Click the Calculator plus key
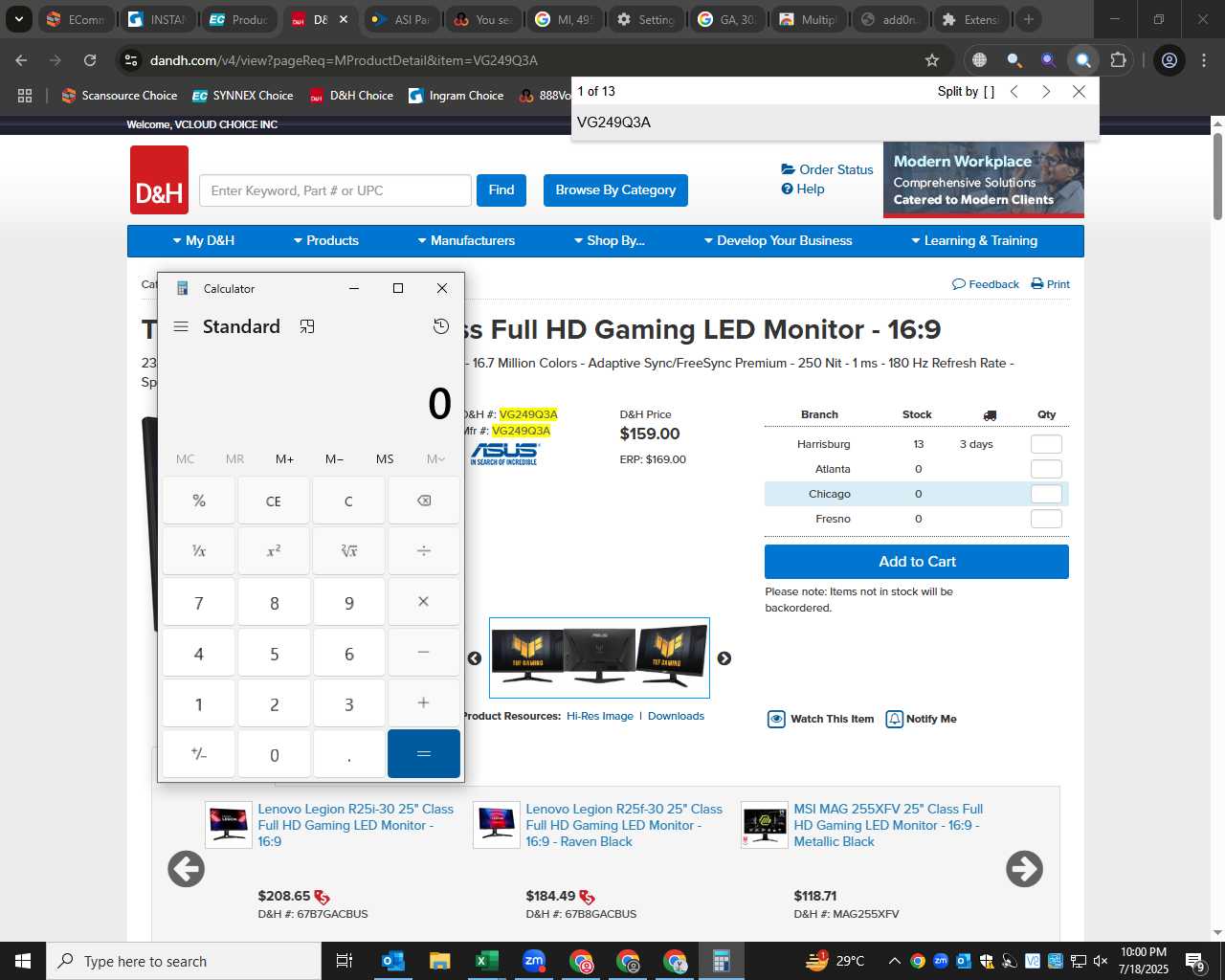 click(424, 703)
